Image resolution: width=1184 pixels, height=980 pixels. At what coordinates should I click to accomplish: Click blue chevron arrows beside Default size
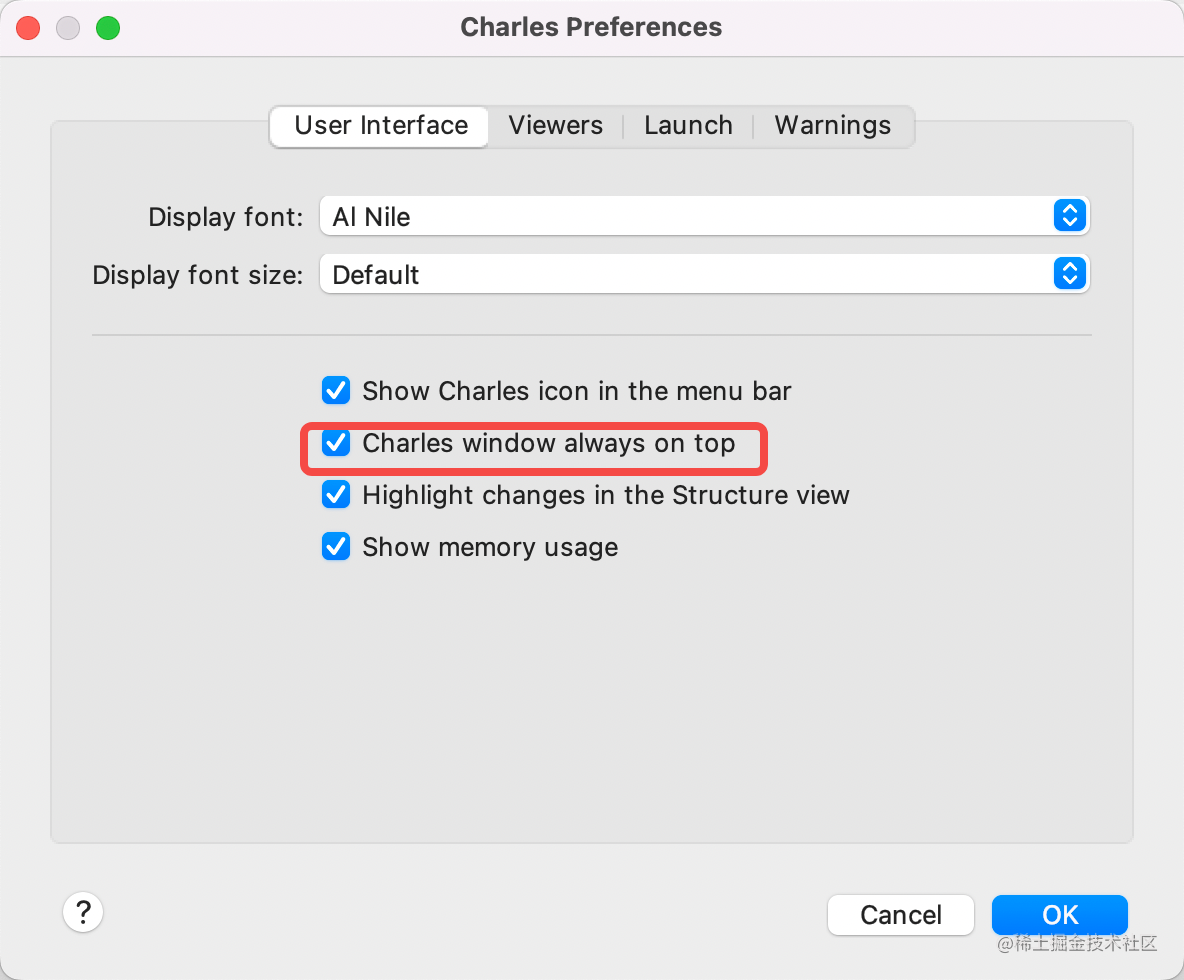[x=1069, y=274]
